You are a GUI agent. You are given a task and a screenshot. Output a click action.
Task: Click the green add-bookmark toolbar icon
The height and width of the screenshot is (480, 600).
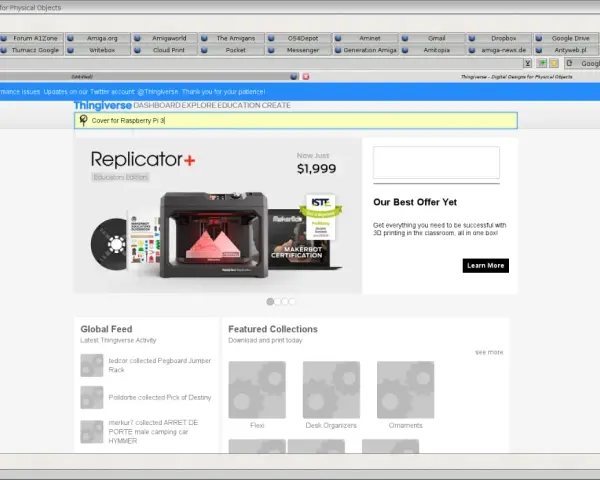point(541,64)
